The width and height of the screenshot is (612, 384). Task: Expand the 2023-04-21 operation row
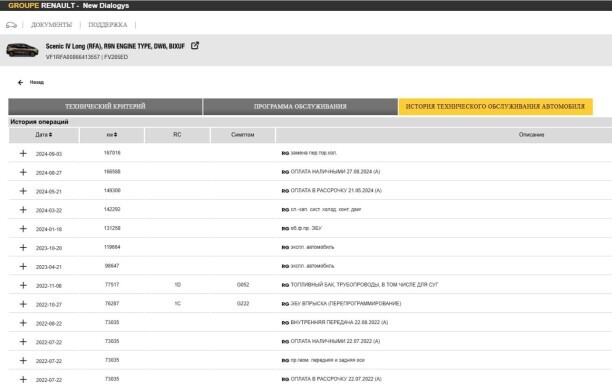(23, 266)
